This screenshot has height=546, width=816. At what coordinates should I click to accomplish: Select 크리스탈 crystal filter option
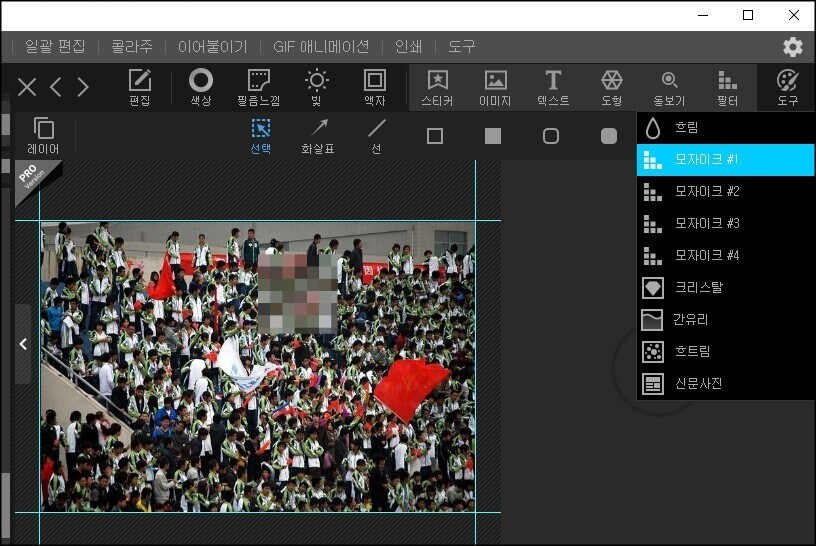click(726, 288)
